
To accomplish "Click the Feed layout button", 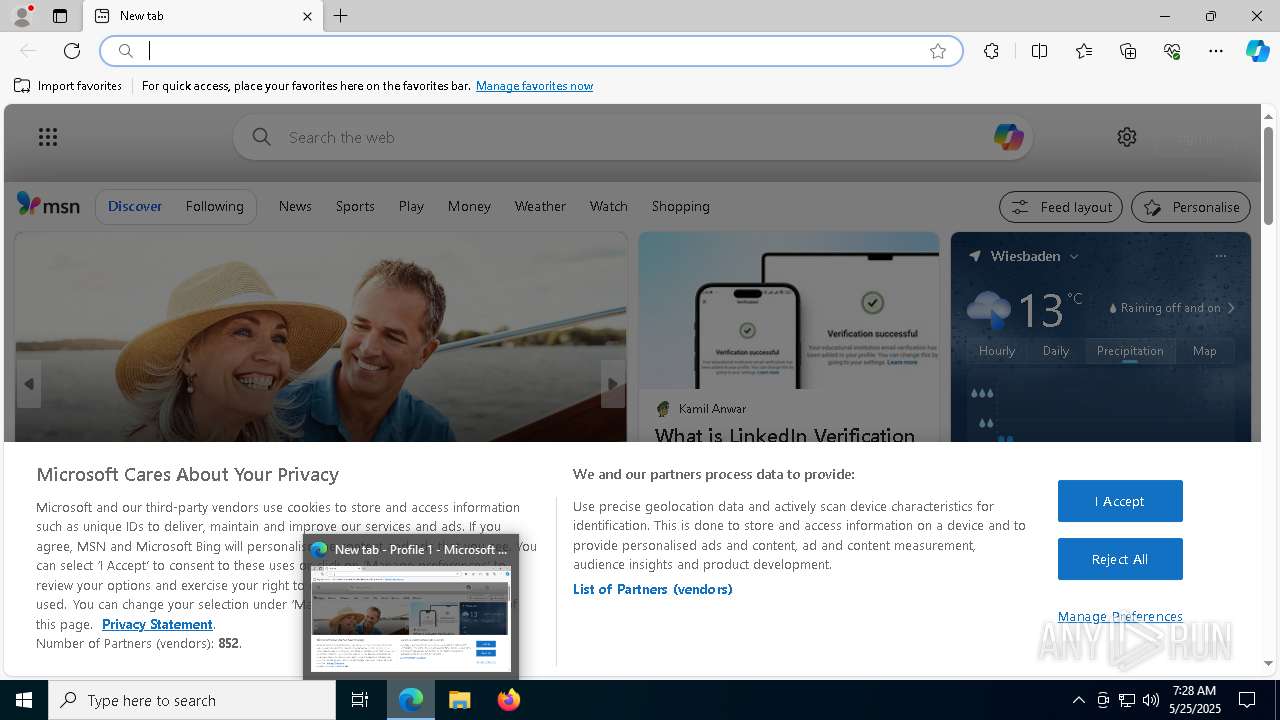I will click(1061, 207).
